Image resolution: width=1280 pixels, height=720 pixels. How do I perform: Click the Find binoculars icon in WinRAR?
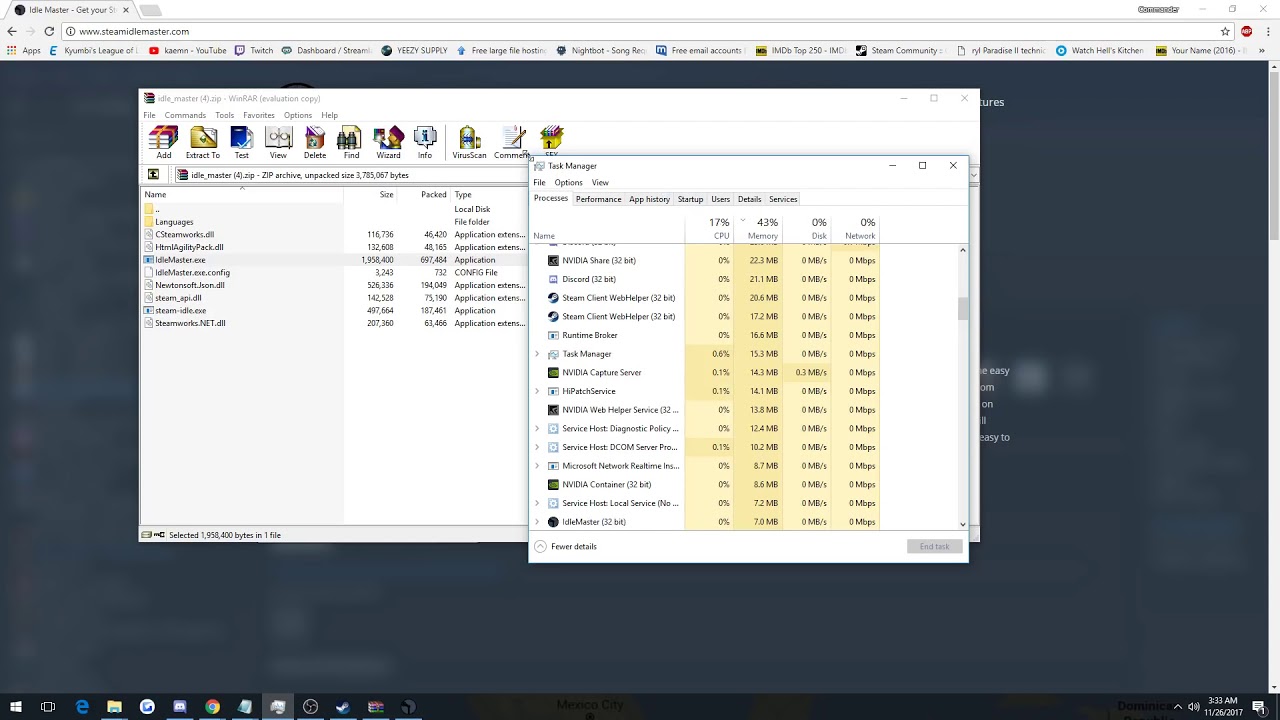[x=351, y=142]
